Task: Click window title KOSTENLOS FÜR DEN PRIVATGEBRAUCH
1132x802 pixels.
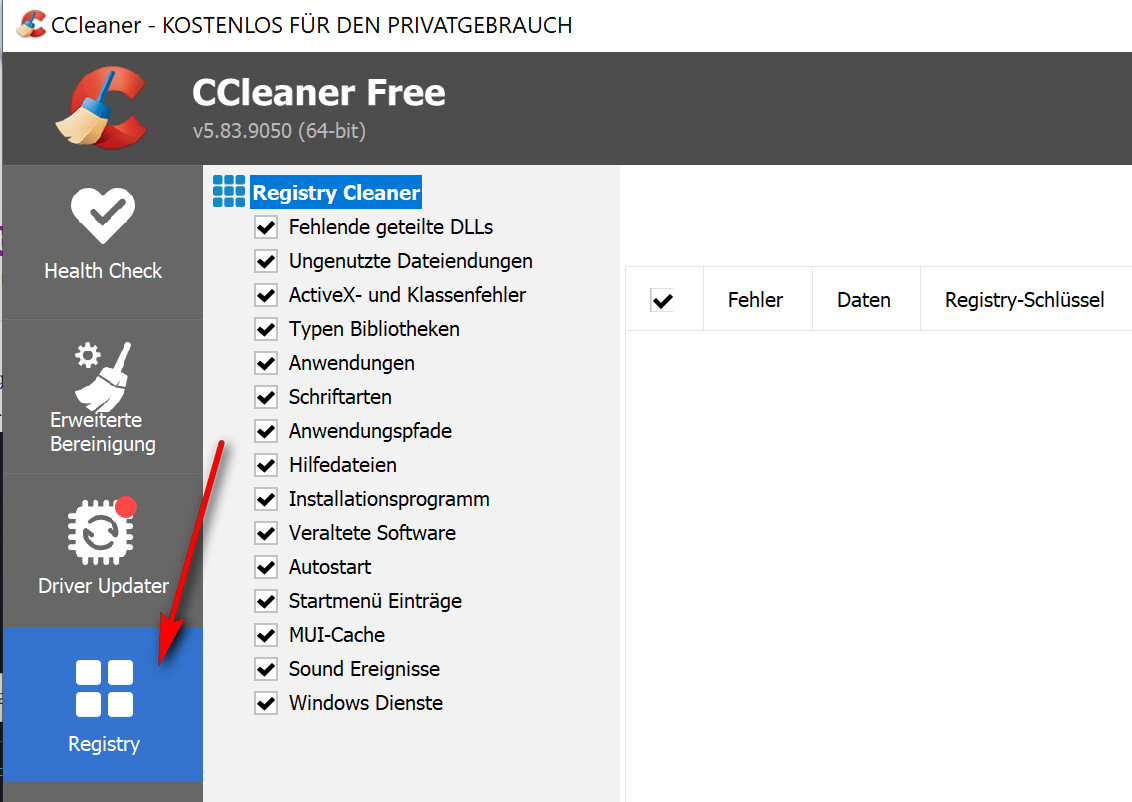Action: [367, 25]
